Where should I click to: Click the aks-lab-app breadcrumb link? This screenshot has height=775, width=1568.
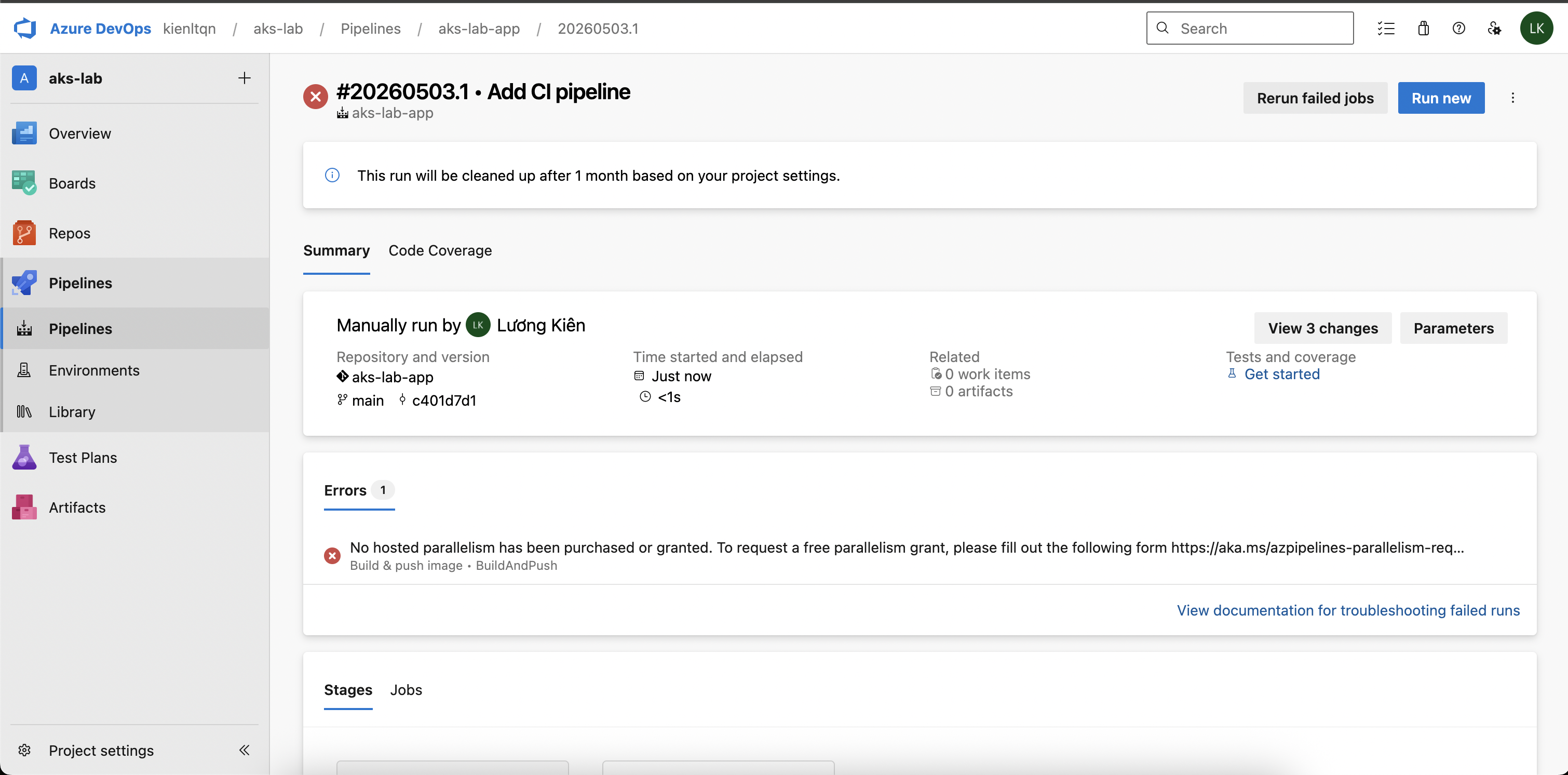point(479,29)
